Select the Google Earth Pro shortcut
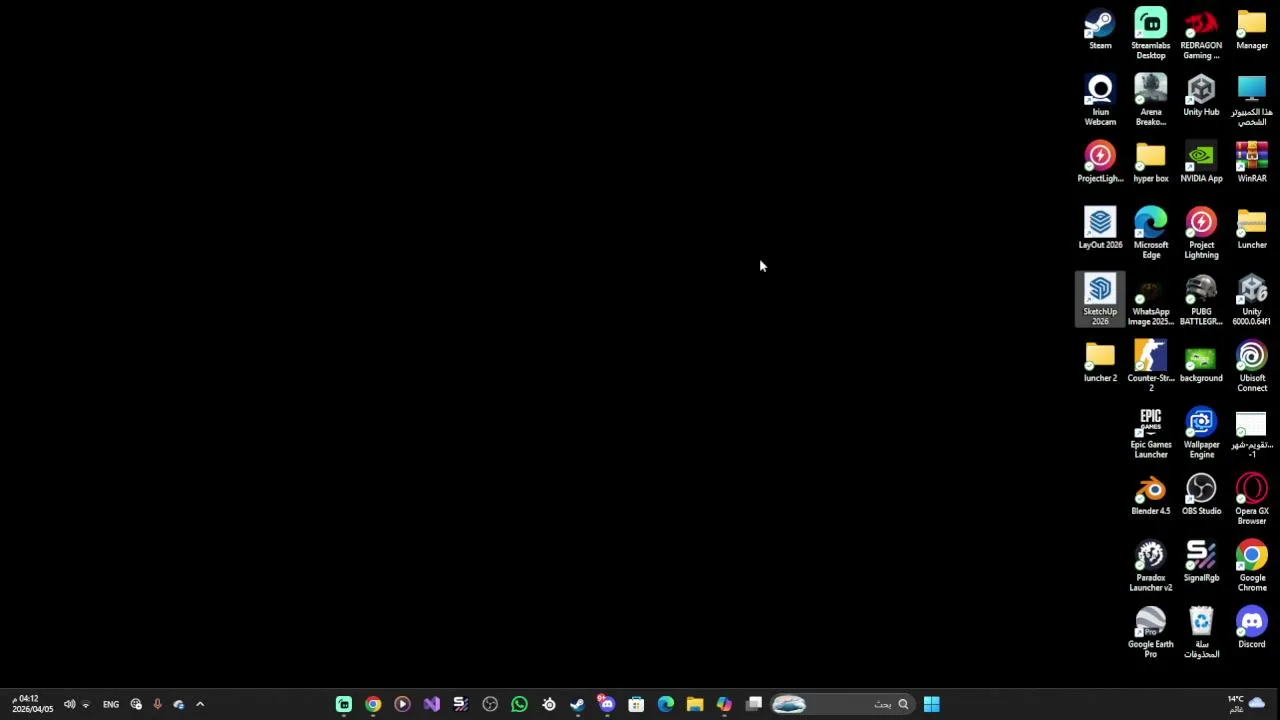 coord(1151,632)
